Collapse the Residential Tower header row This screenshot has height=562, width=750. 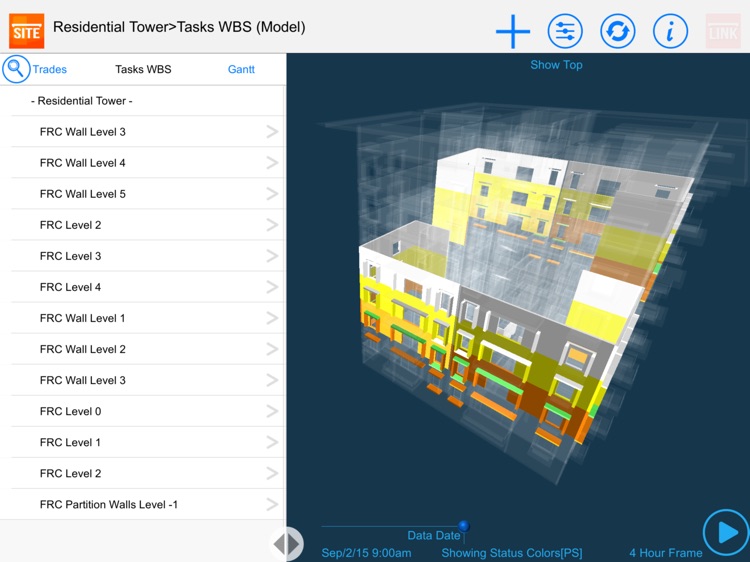point(143,101)
